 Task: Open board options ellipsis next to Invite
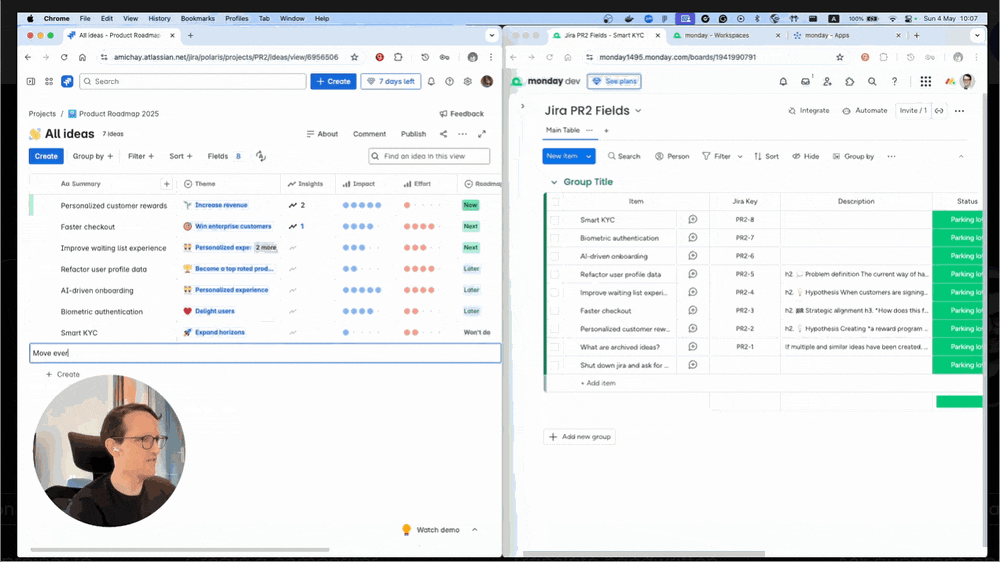point(959,111)
